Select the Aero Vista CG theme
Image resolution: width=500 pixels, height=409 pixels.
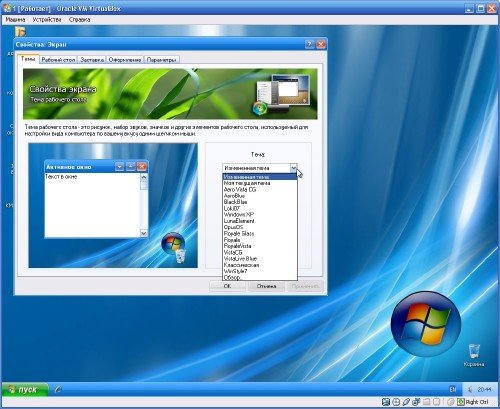tap(260, 189)
